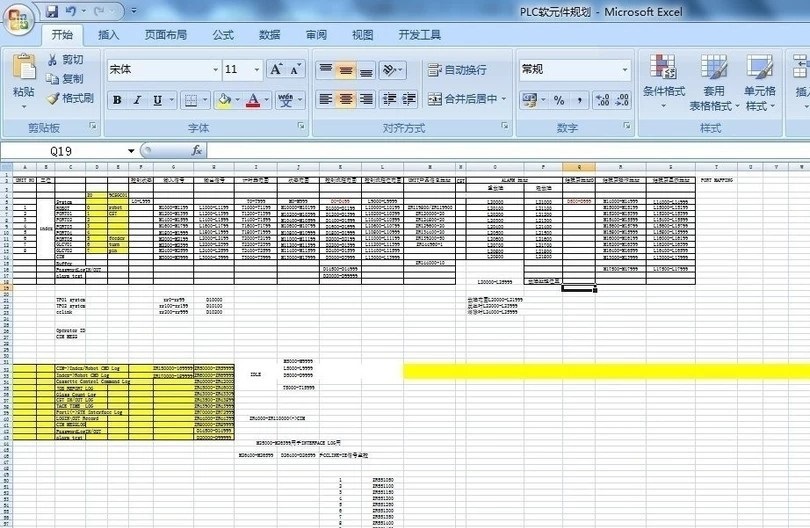This screenshot has height=528, width=810.
Task: Save the workbook with the quick access Save icon
Action: point(52,11)
